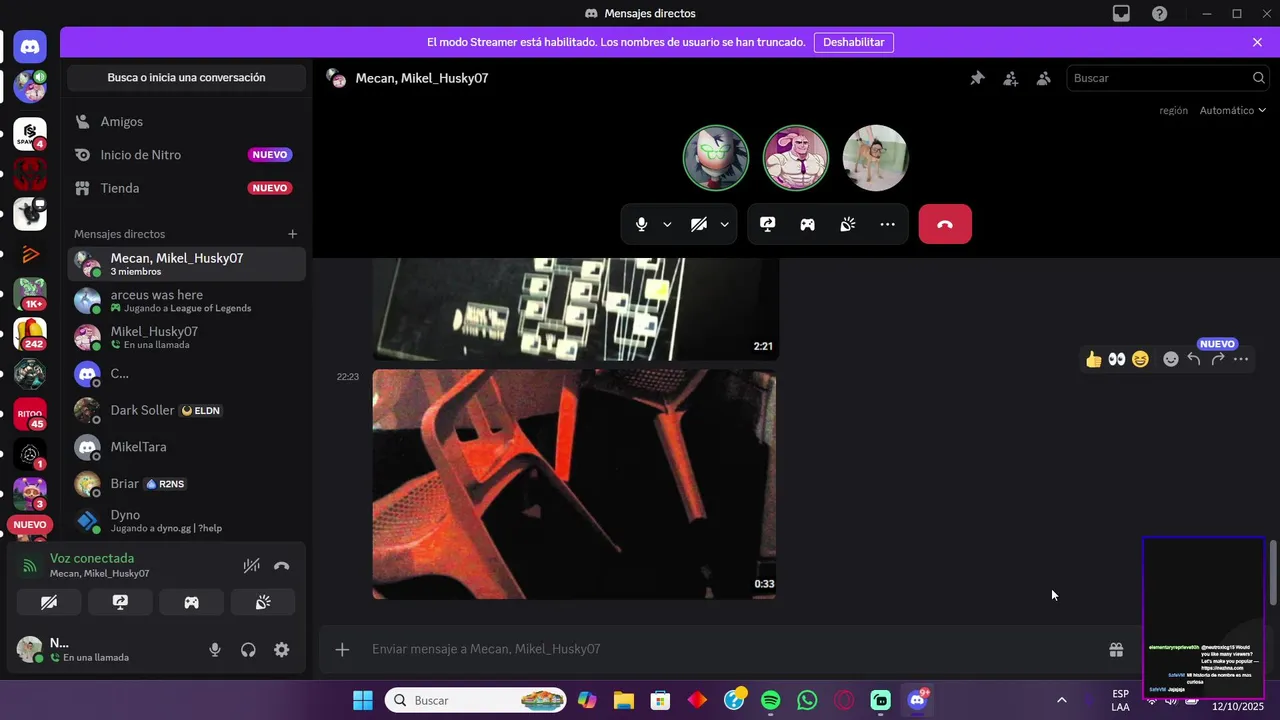This screenshot has height=720, width=1280.
Task: Open DM with MikelTara
Action: click(x=187, y=447)
